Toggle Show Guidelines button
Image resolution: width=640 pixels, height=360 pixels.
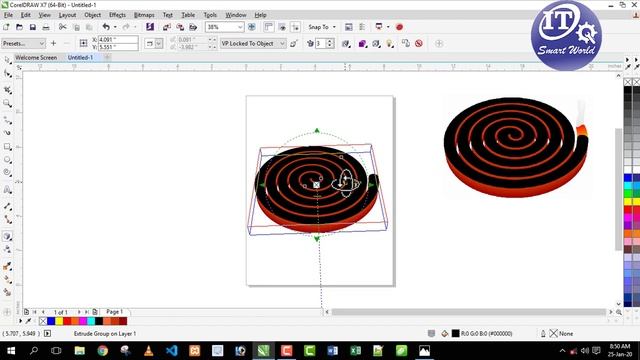296,27
